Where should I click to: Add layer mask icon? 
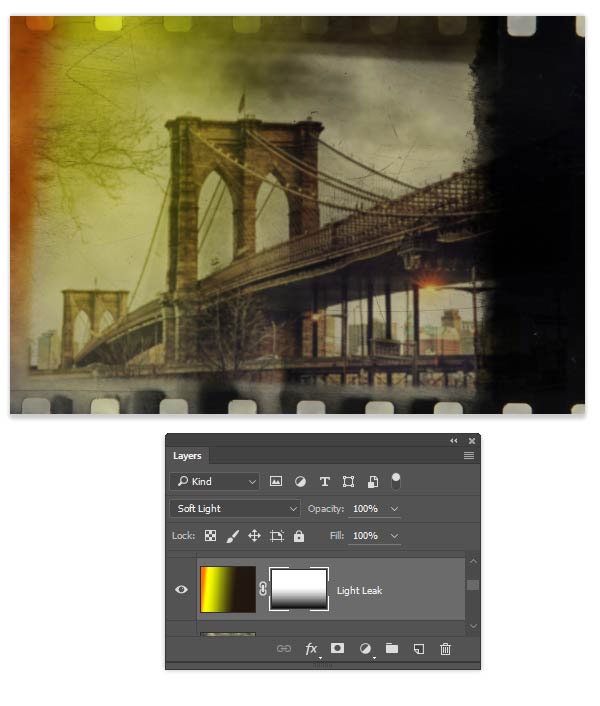coord(337,648)
